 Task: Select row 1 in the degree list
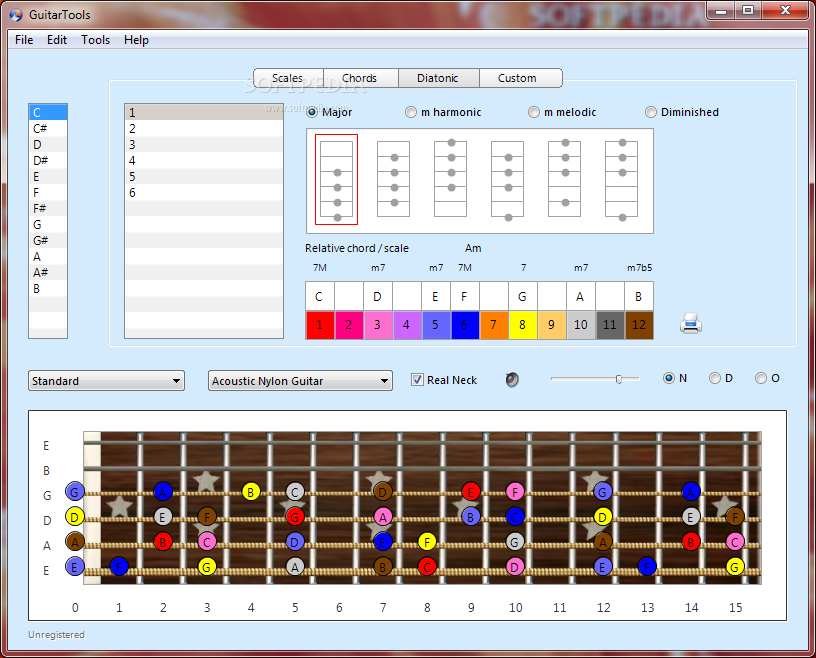point(204,112)
